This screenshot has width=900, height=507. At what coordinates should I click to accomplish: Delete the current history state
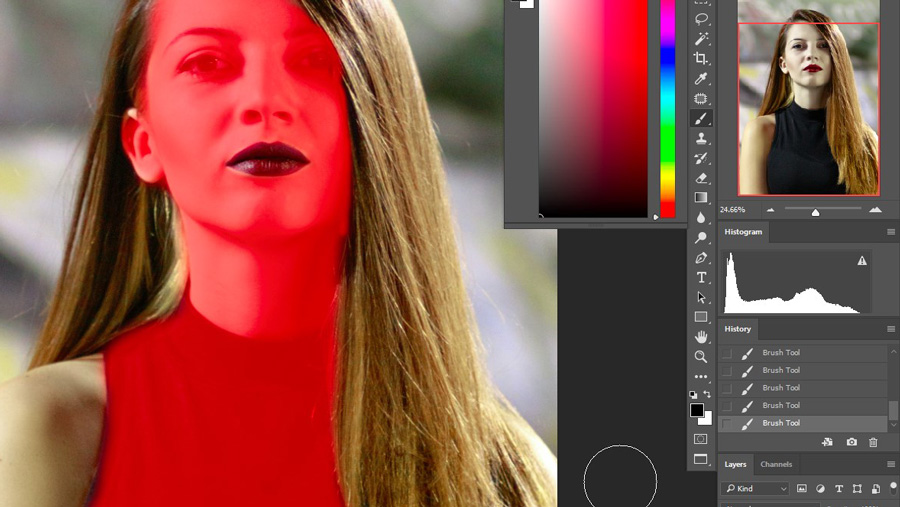(873, 442)
